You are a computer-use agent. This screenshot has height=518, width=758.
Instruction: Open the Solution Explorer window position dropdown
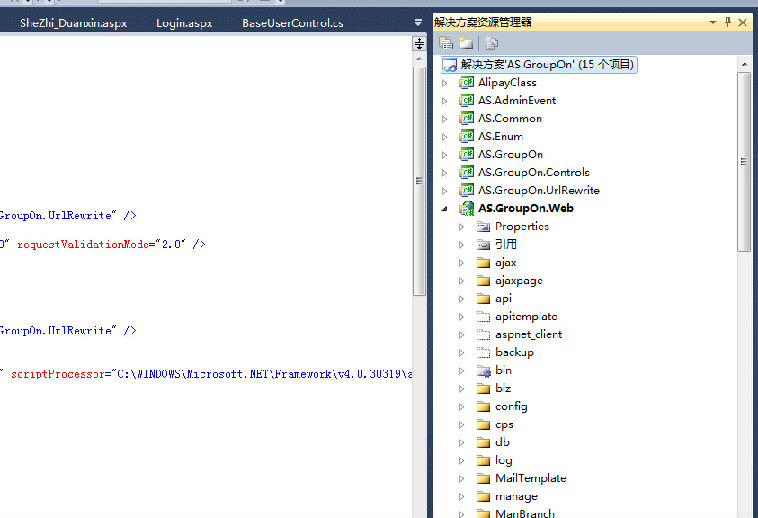coord(712,21)
